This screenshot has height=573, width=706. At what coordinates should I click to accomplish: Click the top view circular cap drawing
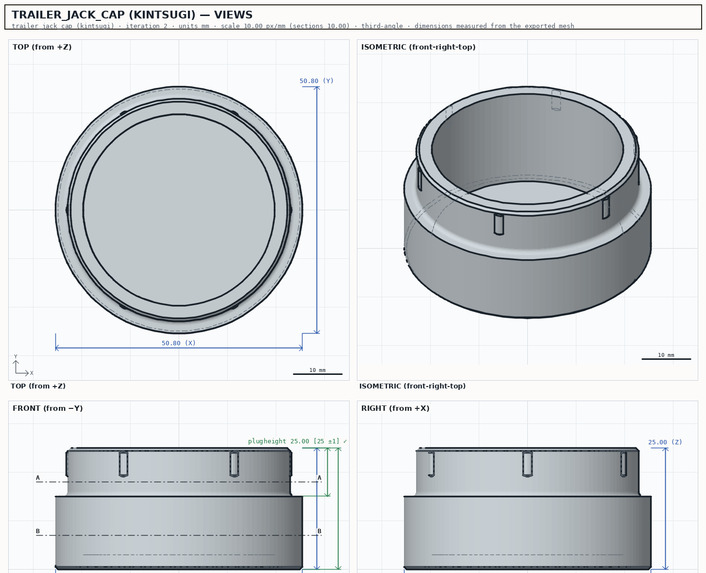pyautogui.click(x=179, y=210)
